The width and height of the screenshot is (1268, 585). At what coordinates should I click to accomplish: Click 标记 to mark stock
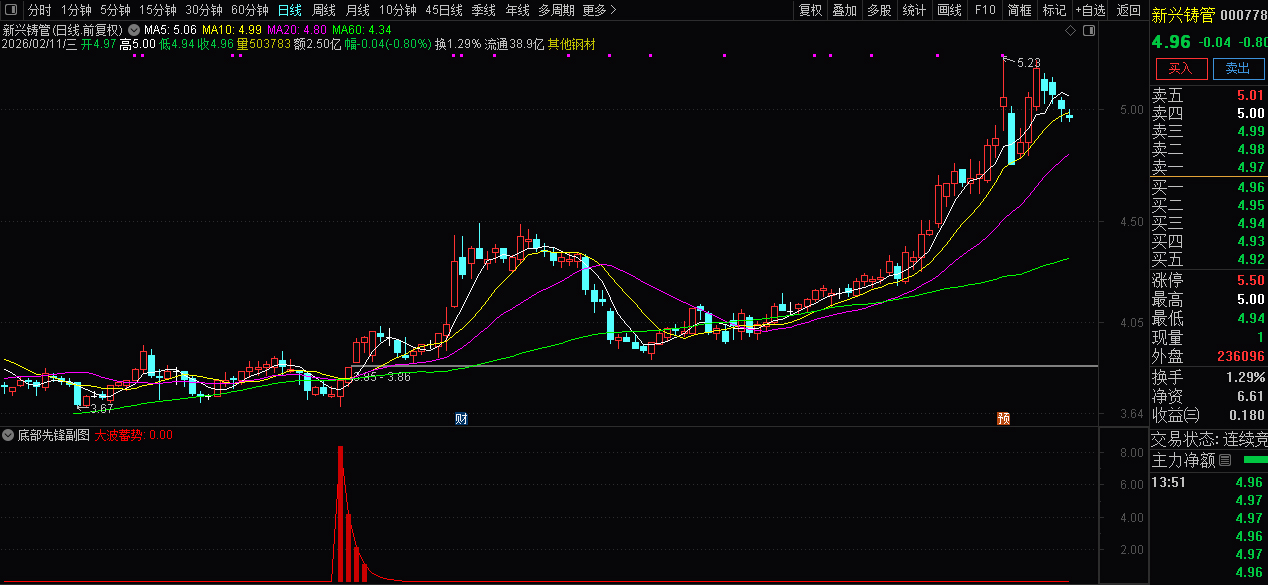1054,10
